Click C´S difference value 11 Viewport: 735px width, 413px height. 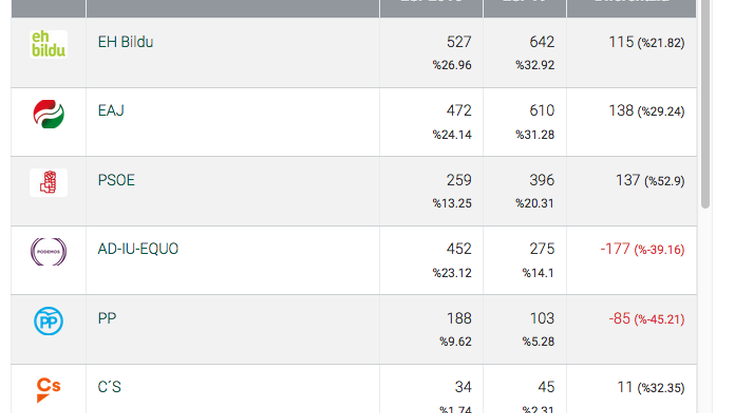tap(625, 387)
